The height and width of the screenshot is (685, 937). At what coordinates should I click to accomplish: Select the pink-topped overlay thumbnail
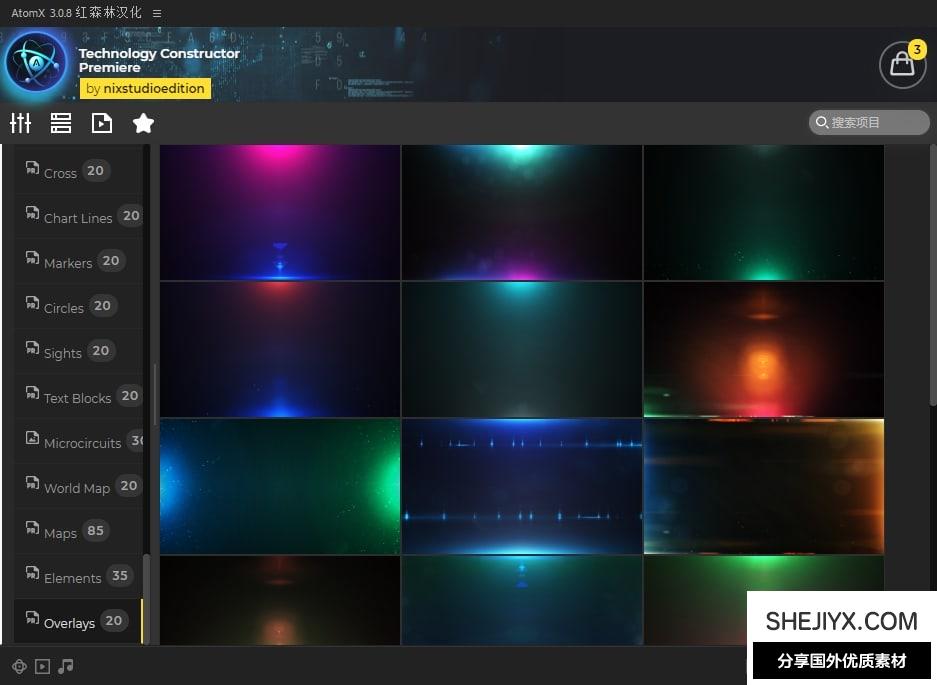[x=280, y=212]
